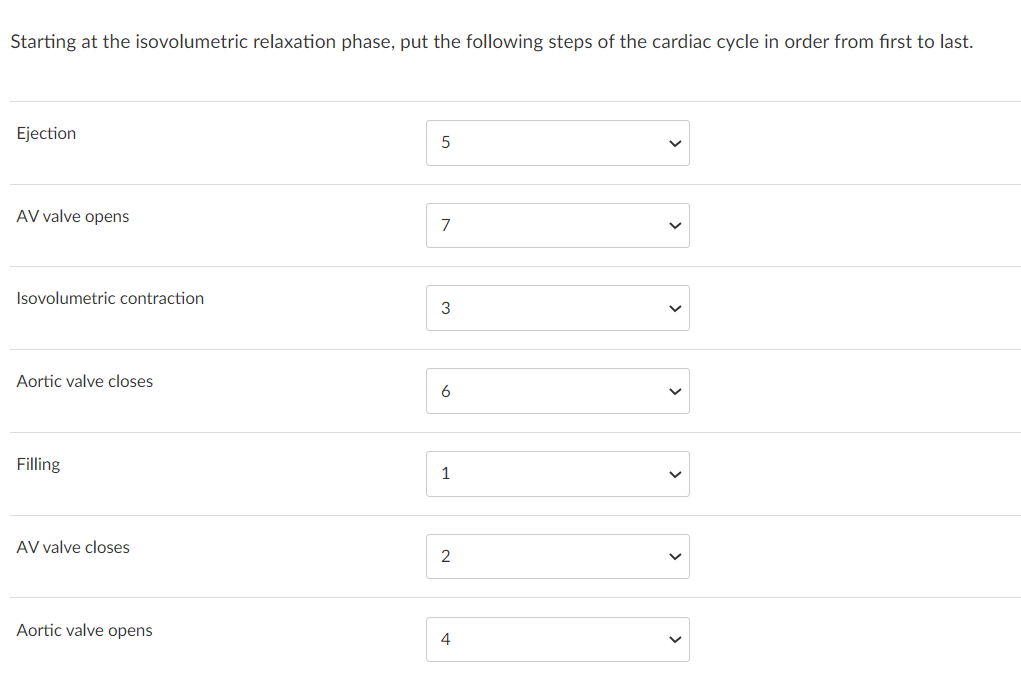Open the dropdown showing 4 for Aortic valve opens
Screen dimensions: 1021x699
557,639
